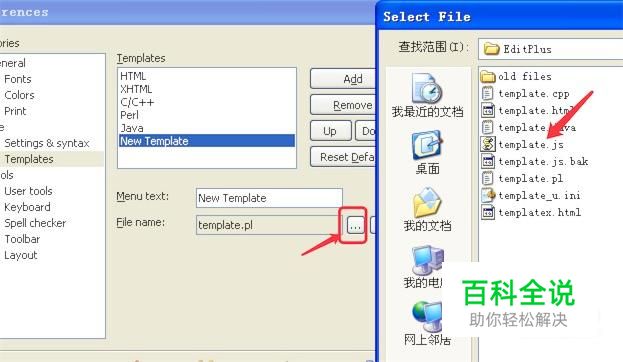The width and height of the screenshot is (623, 362).
Task: Open Network Neighborhood (网上邻居) shortcut
Action: point(427,323)
